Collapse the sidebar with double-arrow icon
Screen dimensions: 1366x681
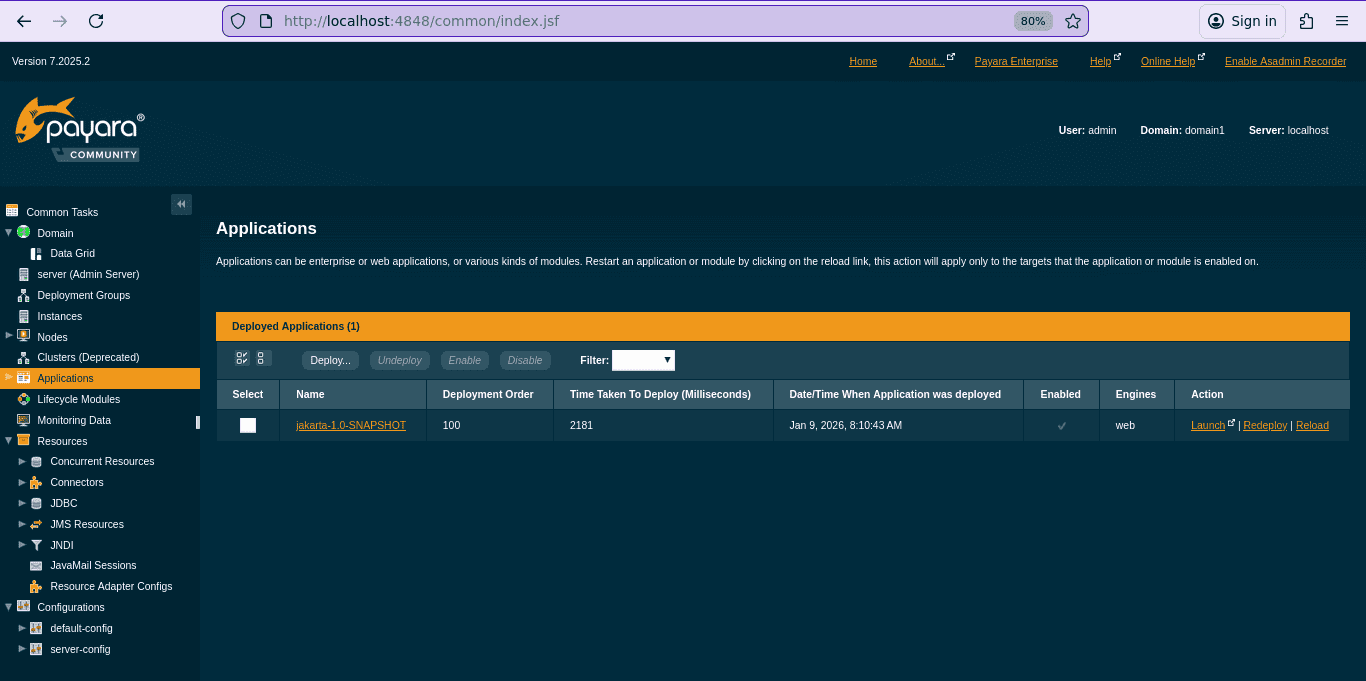pyautogui.click(x=181, y=204)
